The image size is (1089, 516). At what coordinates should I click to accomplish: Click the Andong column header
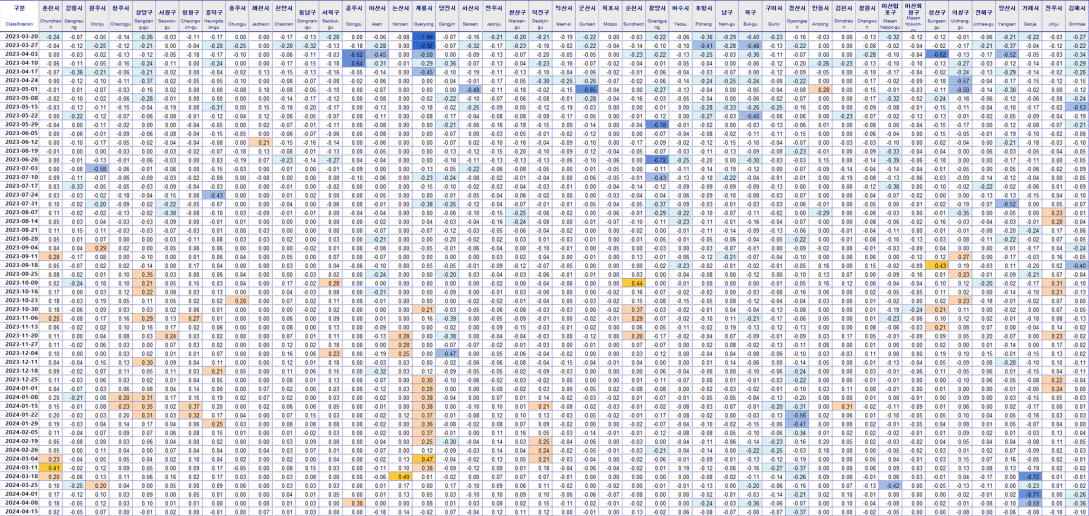pos(822,17)
